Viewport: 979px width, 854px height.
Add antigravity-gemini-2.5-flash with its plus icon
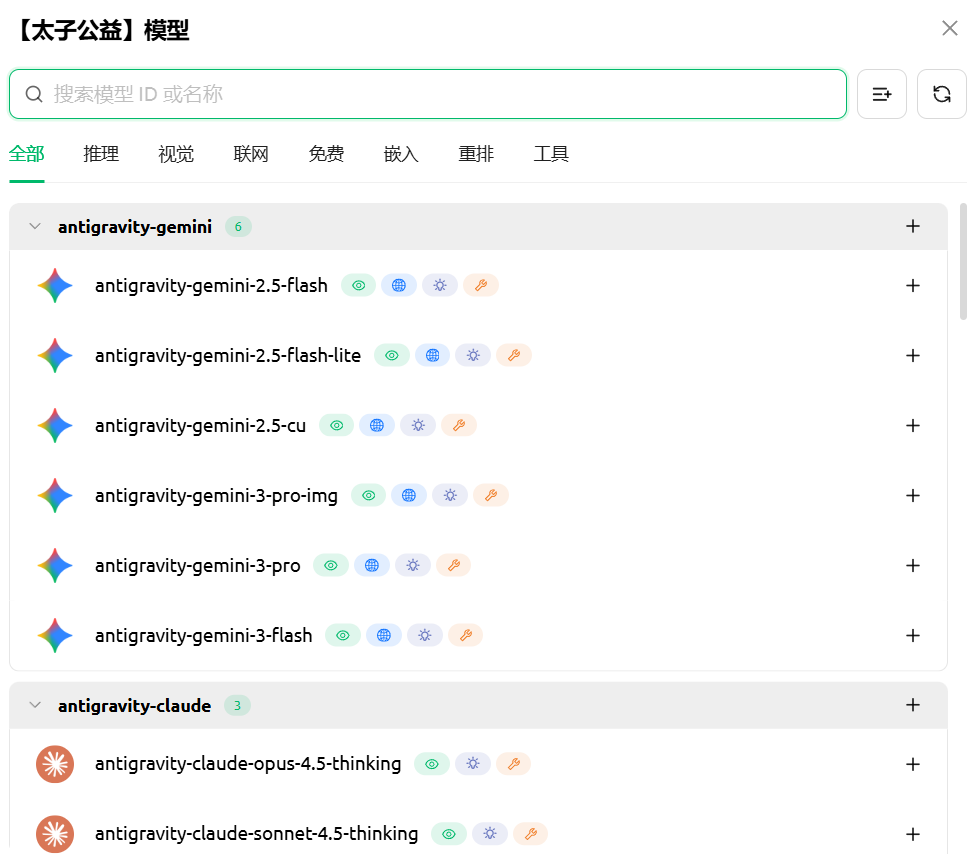pos(912,286)
